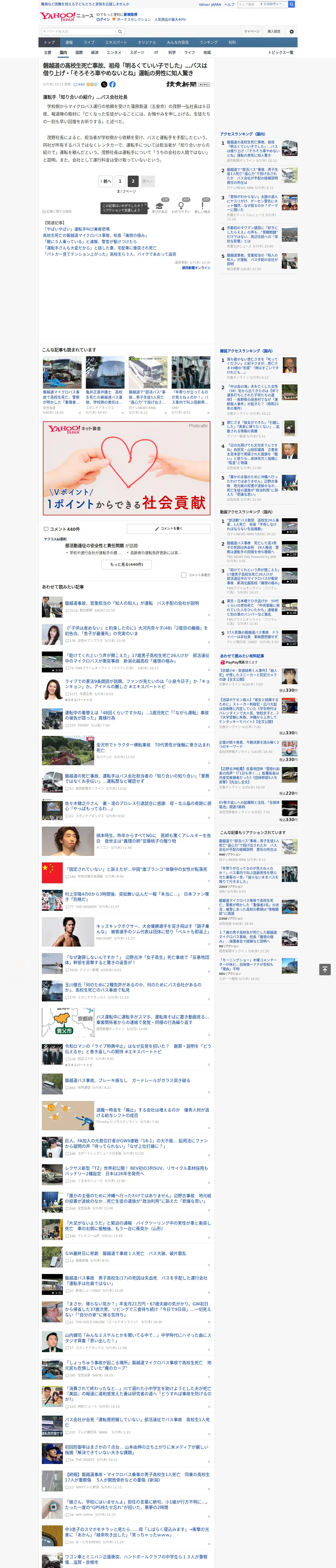This screenshot has height=1568, width=336.
Task: Open the 佐々木健之介さん article link
Action: pyautogui.click(x=138, y=806)
